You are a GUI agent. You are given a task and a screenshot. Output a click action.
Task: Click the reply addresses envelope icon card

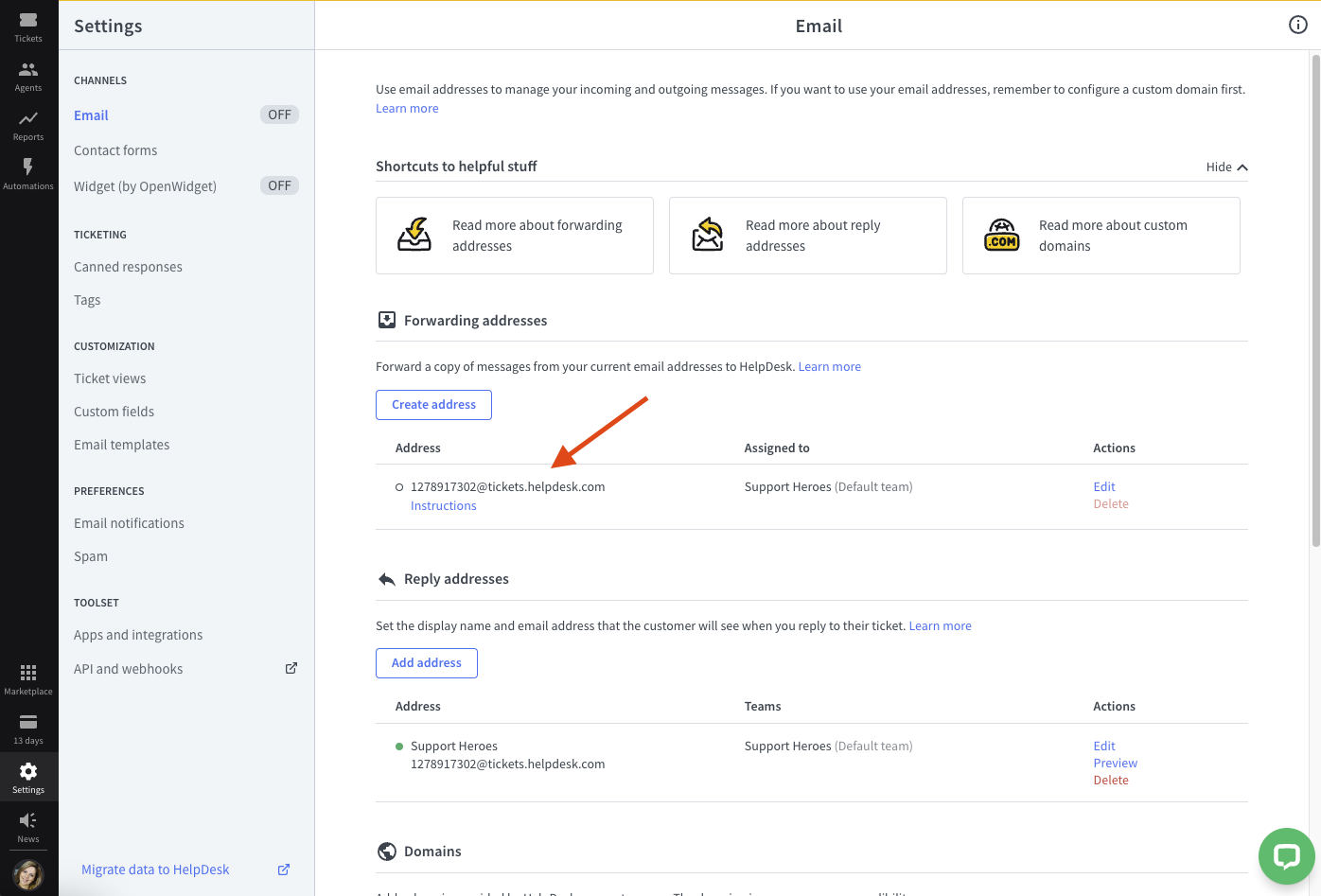click(708, 235)
